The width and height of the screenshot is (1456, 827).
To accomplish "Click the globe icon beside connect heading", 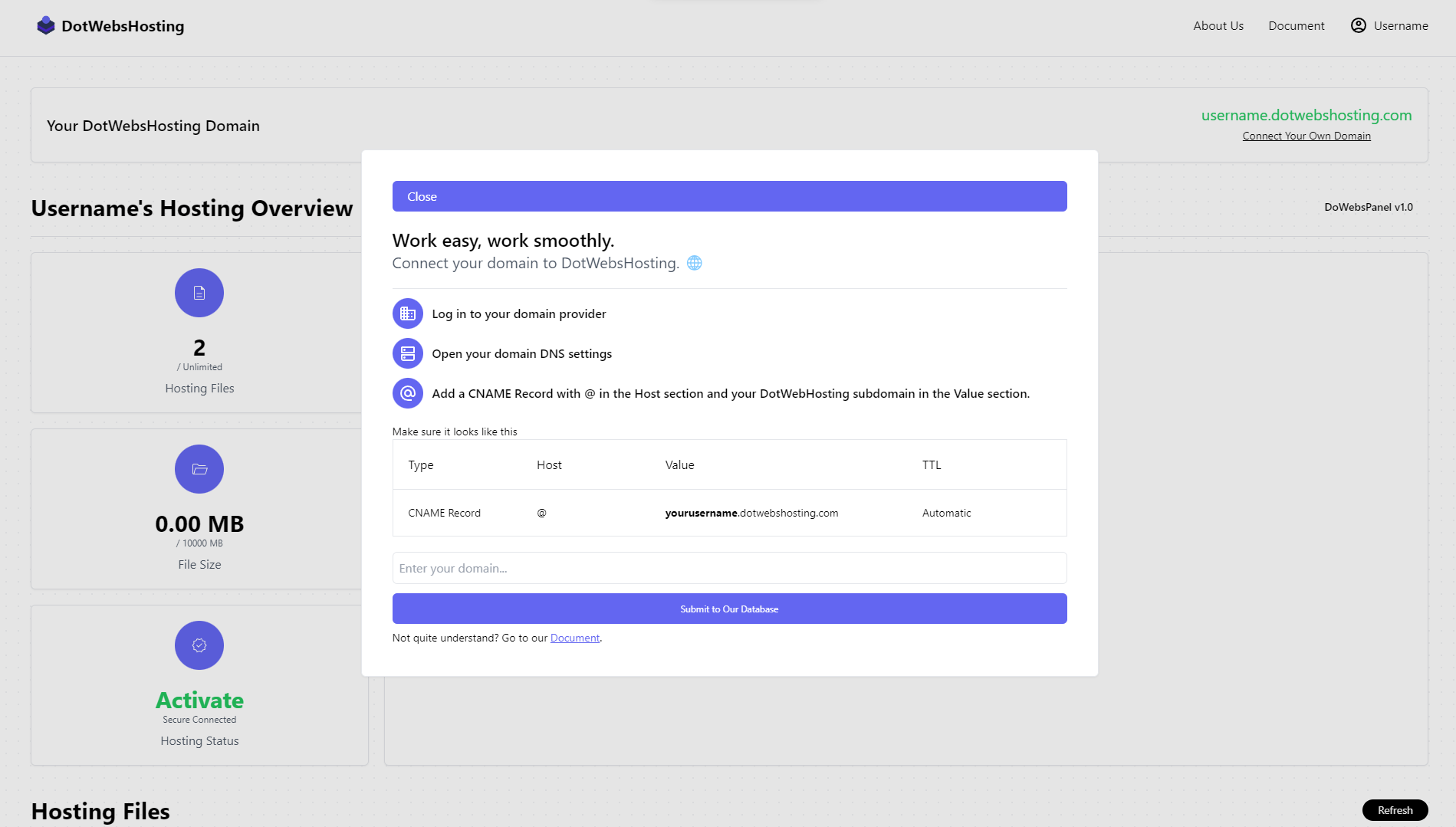I will coord(694,263).
